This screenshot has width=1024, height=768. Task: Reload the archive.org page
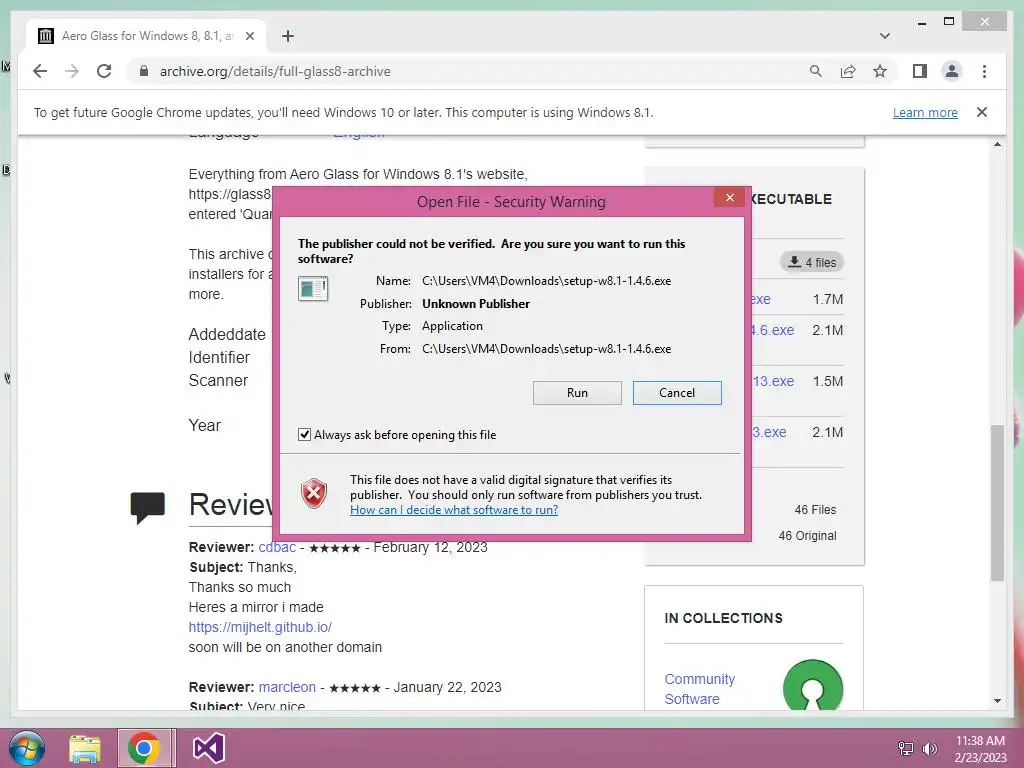point(104,71)
